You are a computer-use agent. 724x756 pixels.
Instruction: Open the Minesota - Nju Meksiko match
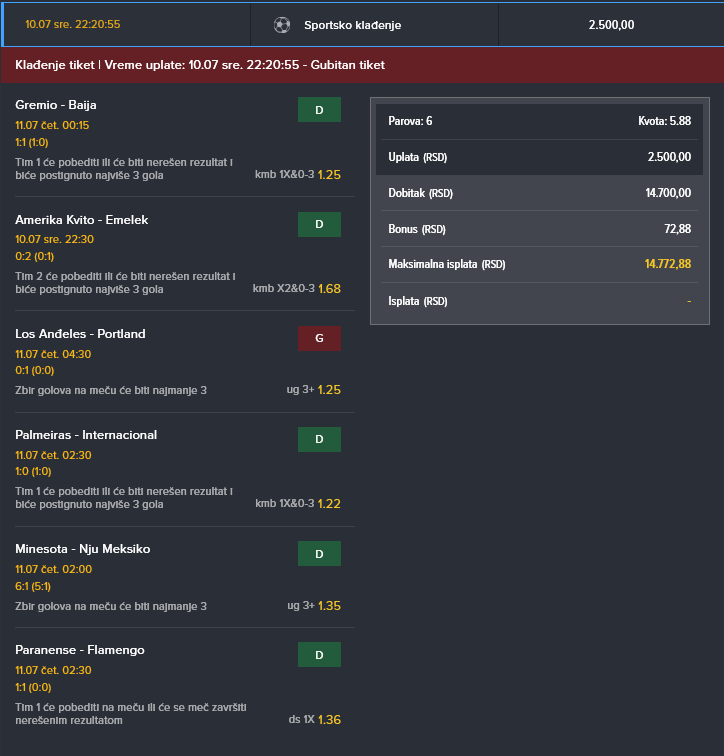(83, 549)
